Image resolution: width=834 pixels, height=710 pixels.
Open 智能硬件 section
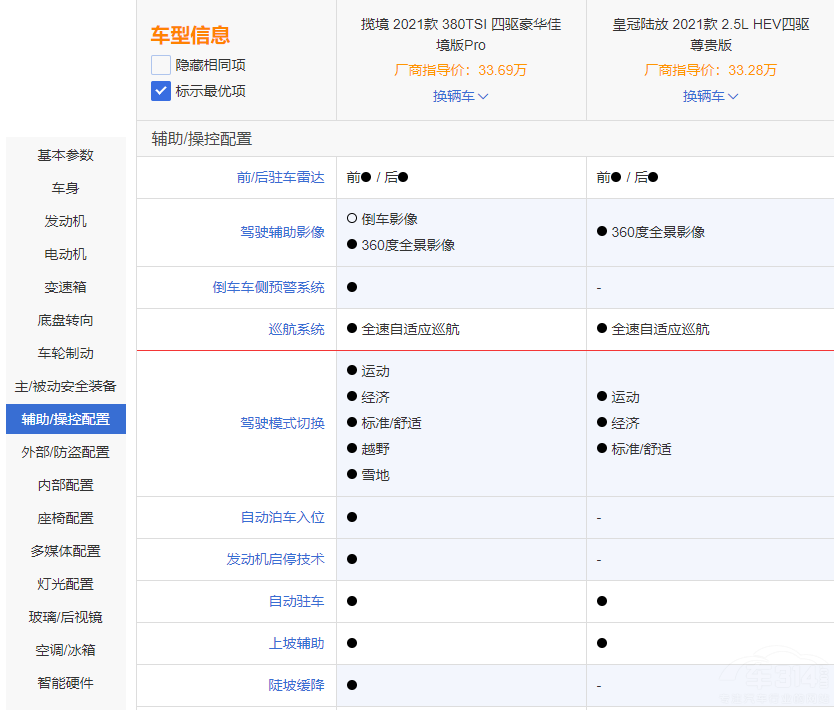66,683
